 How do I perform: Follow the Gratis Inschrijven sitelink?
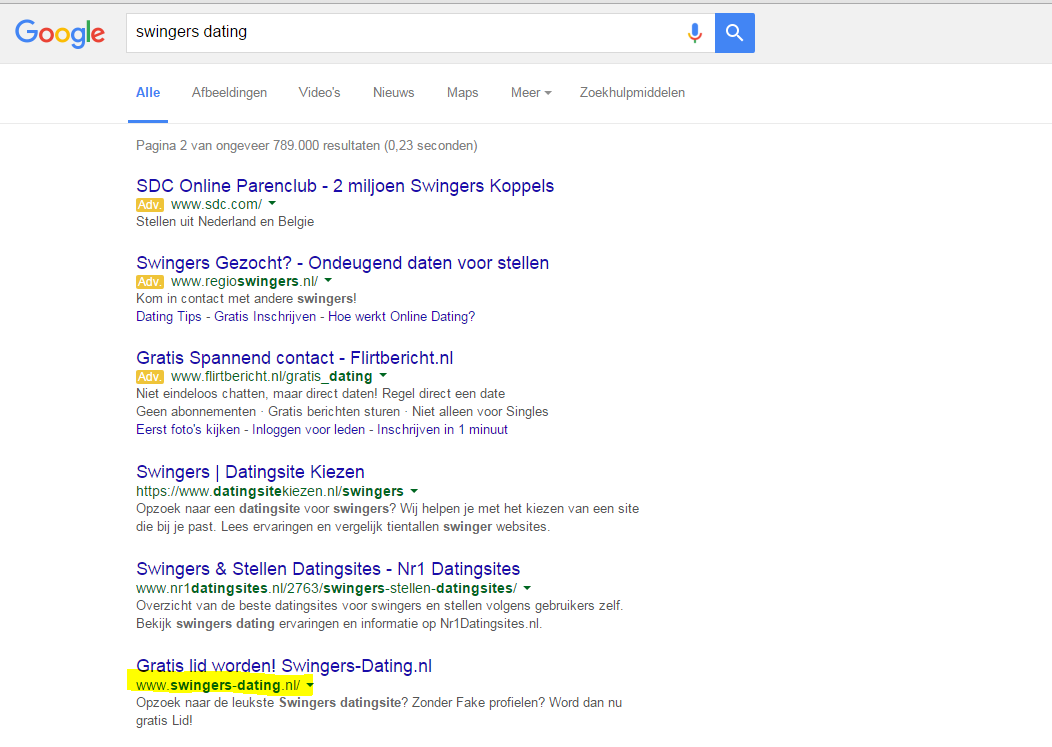tap(264, 316)
